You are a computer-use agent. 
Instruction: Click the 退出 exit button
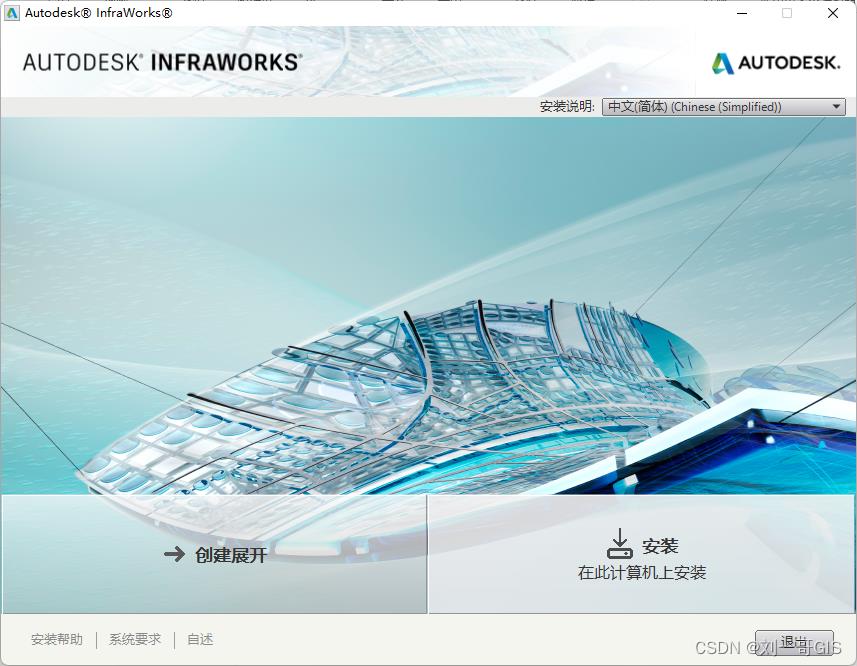[794, 642]
